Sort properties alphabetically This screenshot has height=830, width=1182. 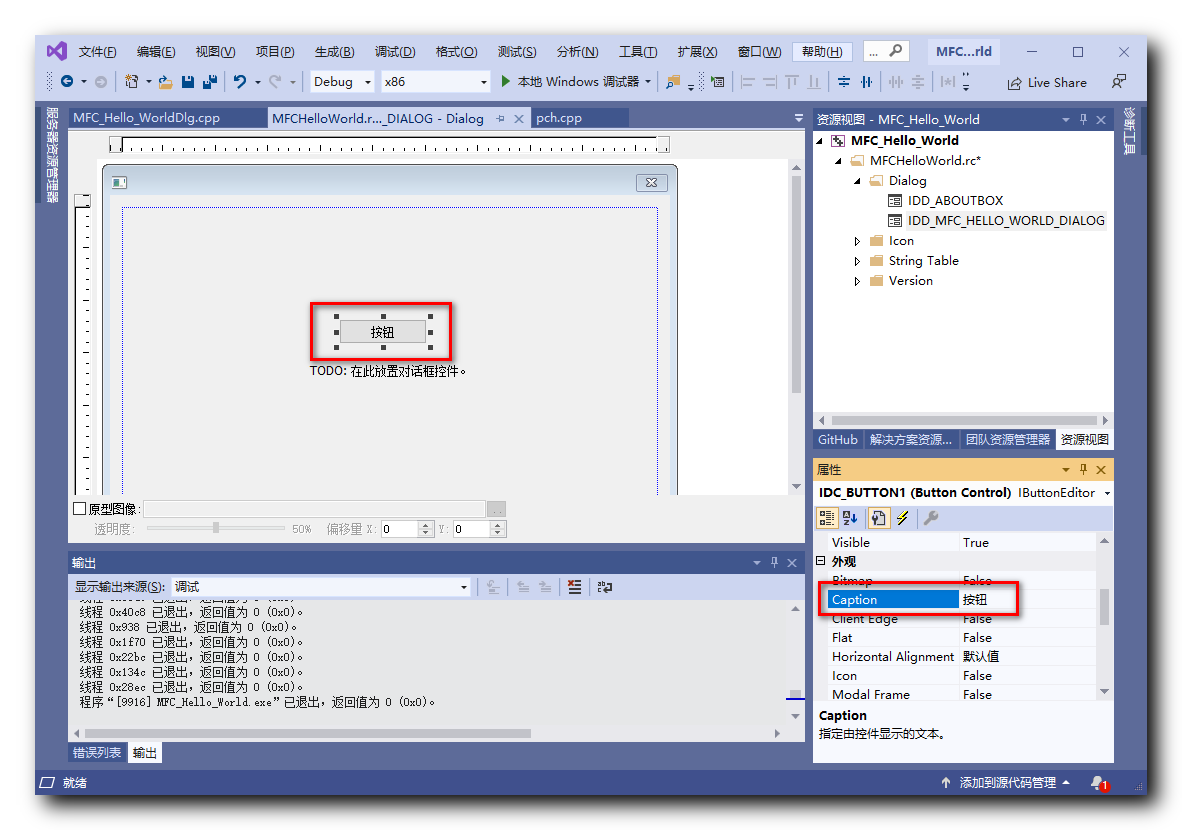pyautogui.click(x=850, y=518)
